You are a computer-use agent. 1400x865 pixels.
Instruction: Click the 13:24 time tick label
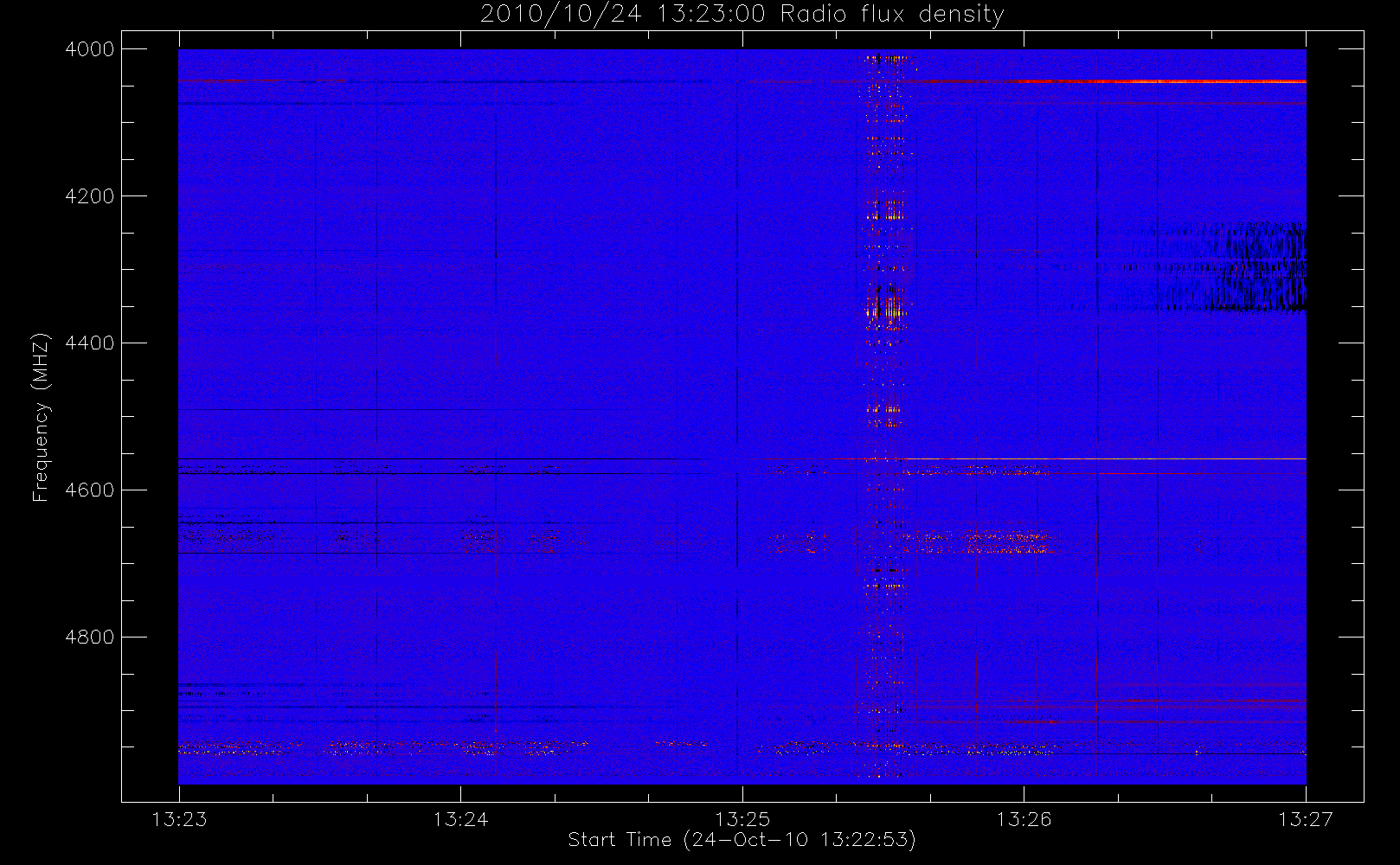460,819
